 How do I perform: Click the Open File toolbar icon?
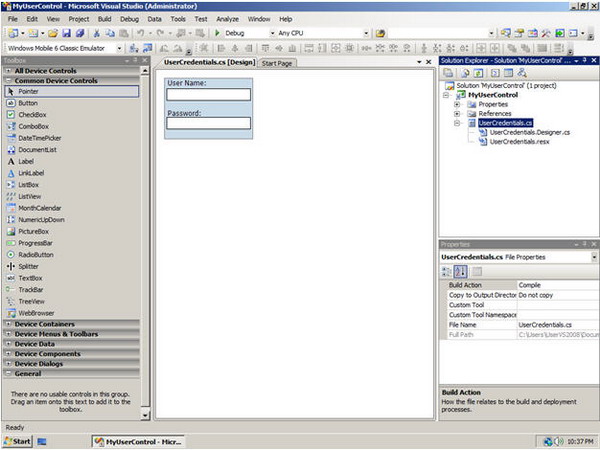pyautogui.click(x=52, y=33)
